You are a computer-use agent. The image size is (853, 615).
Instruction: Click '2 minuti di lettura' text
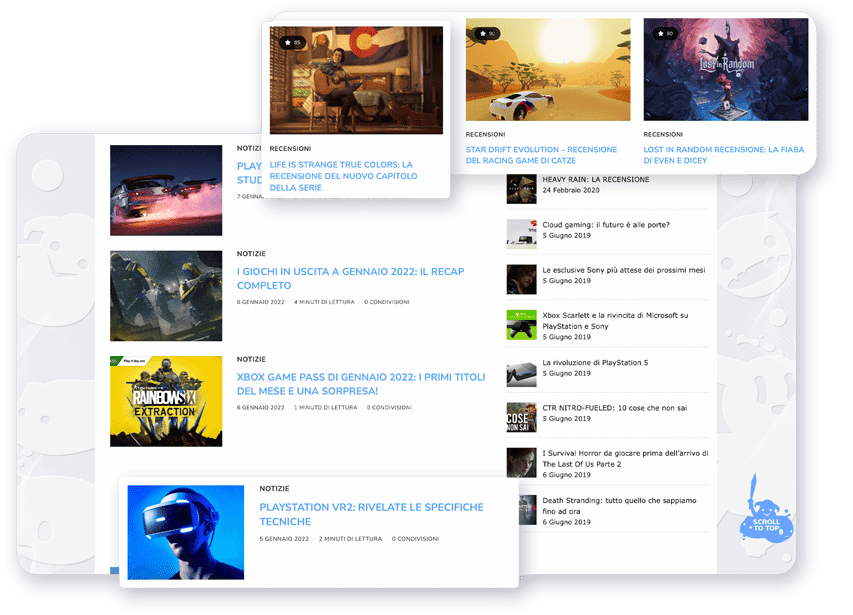click(350, 539)
